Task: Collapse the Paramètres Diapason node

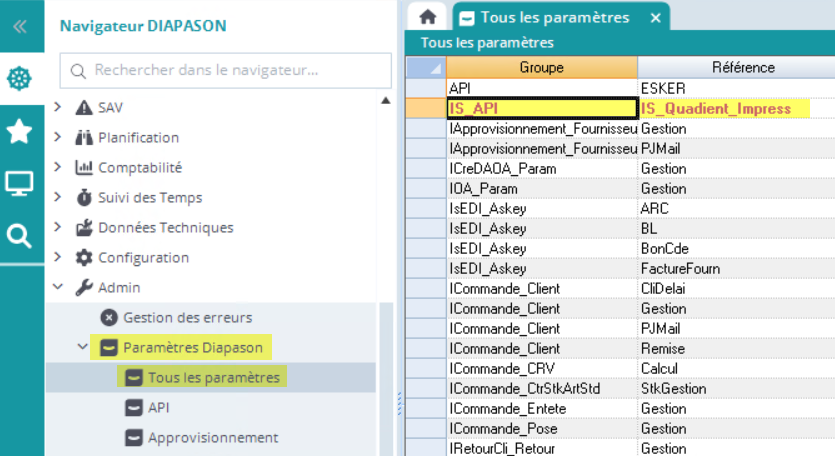Action: (83, 347)
